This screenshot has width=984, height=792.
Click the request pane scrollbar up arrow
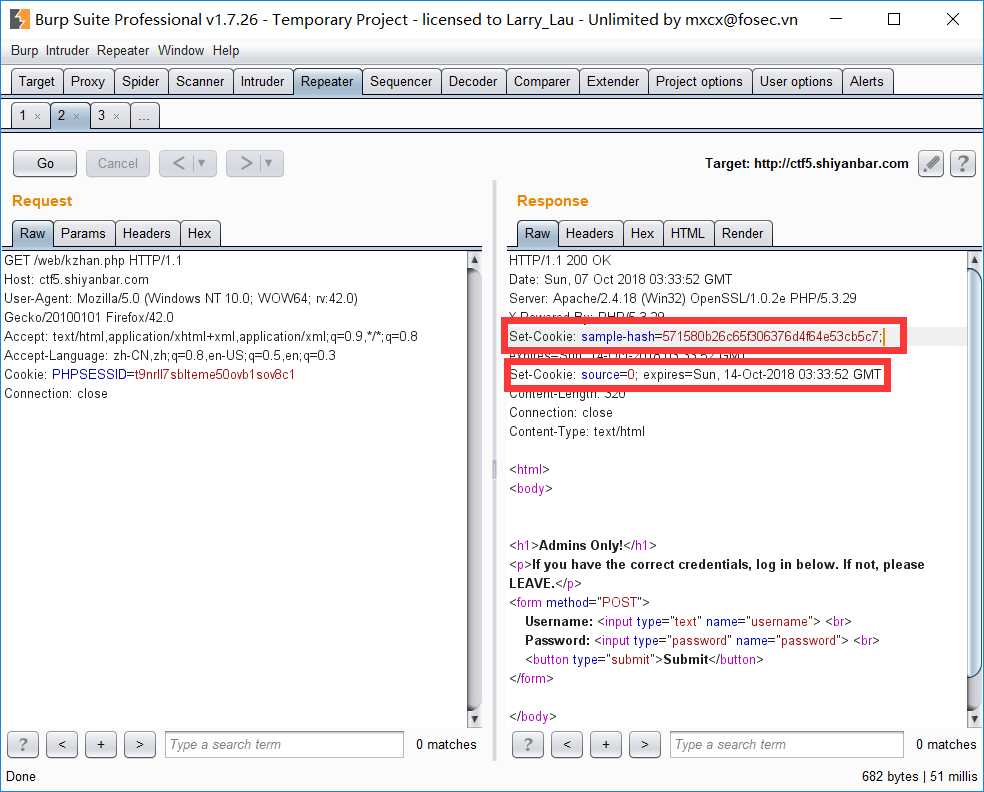click(475, 260)
